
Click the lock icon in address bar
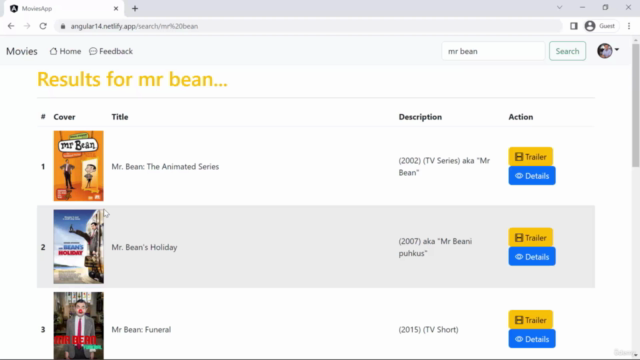pos(62,26)
